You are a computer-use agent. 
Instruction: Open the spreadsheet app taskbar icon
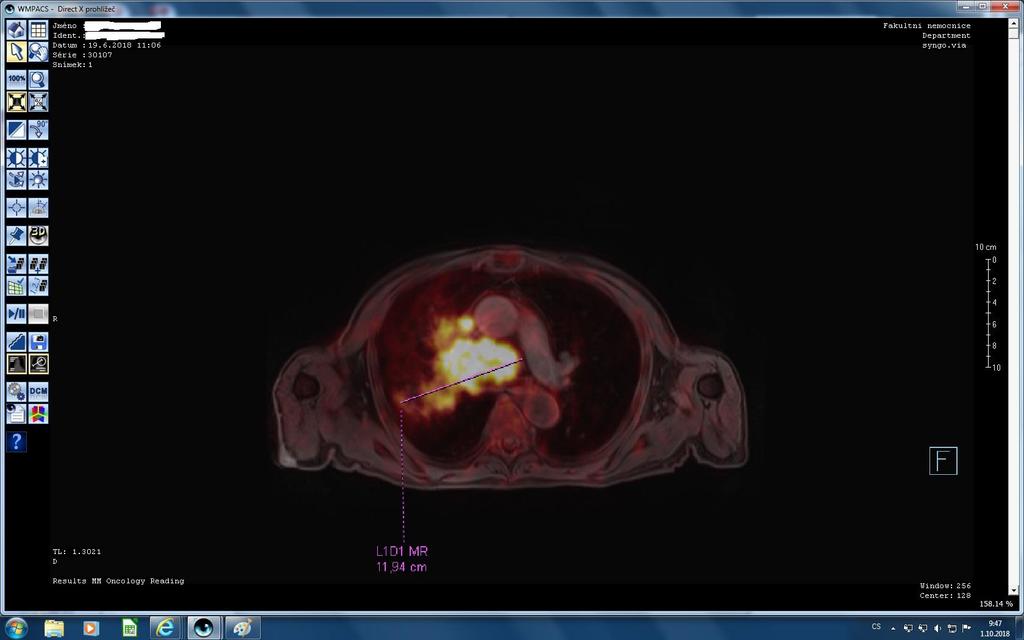129,628
